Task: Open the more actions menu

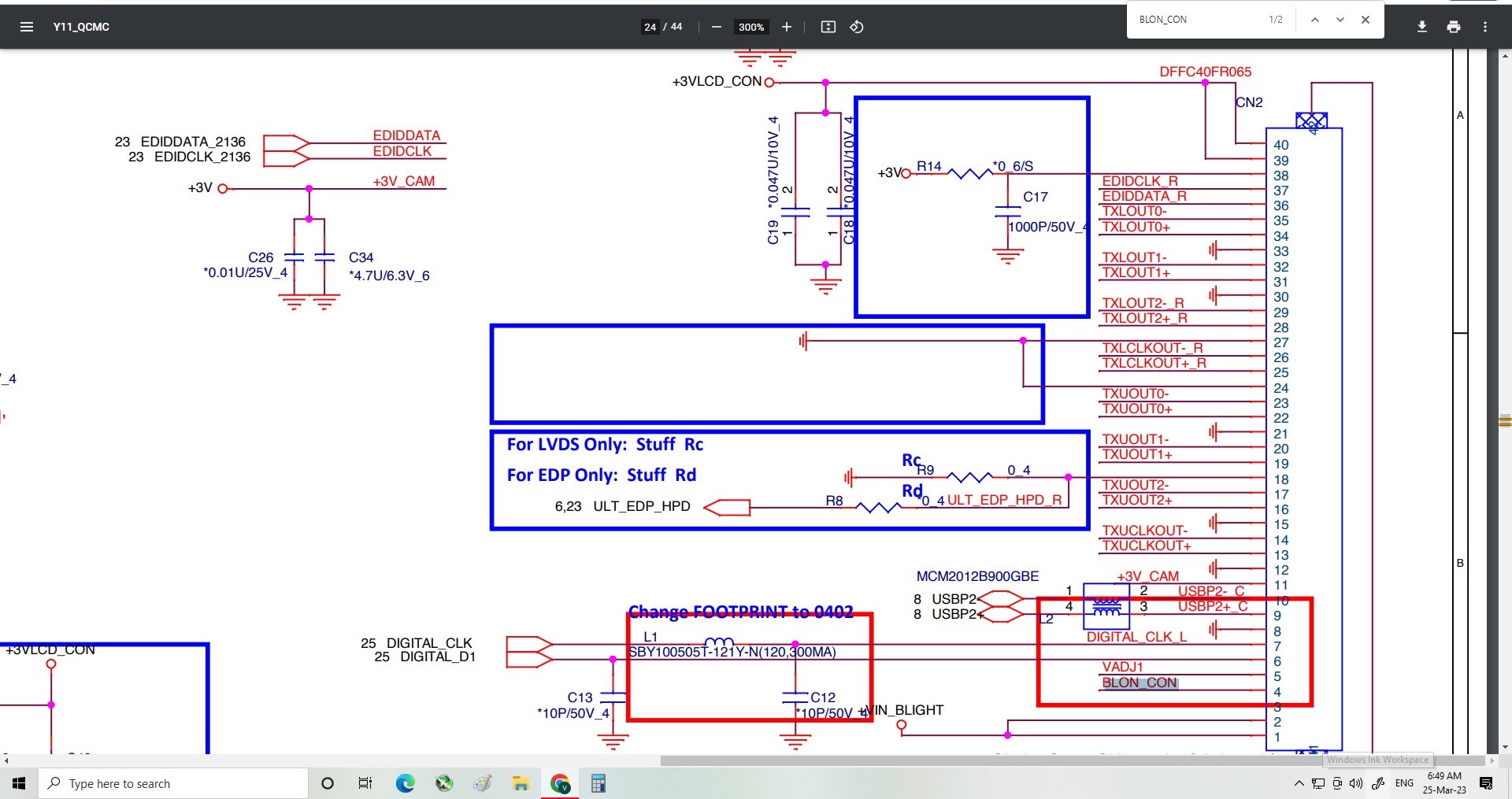Action: point(1485,27)
